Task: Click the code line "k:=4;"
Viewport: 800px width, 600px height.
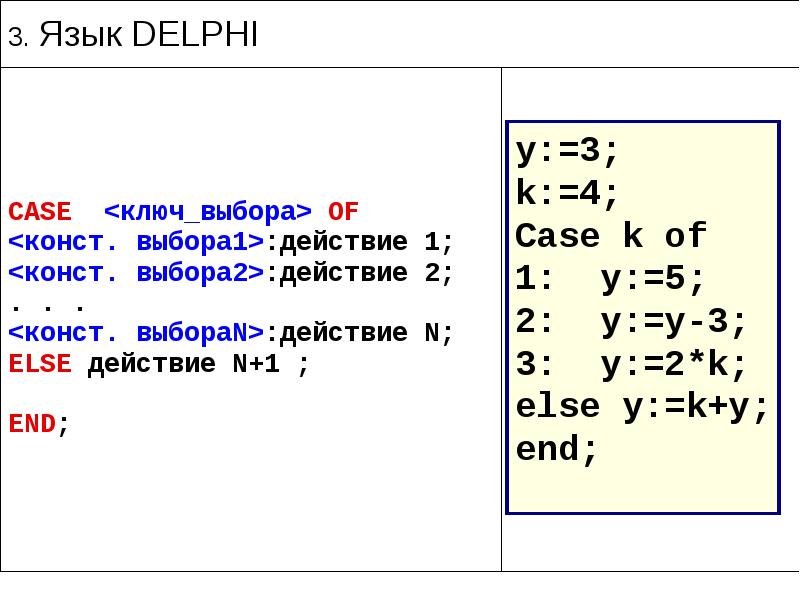Action: (568, 193)
